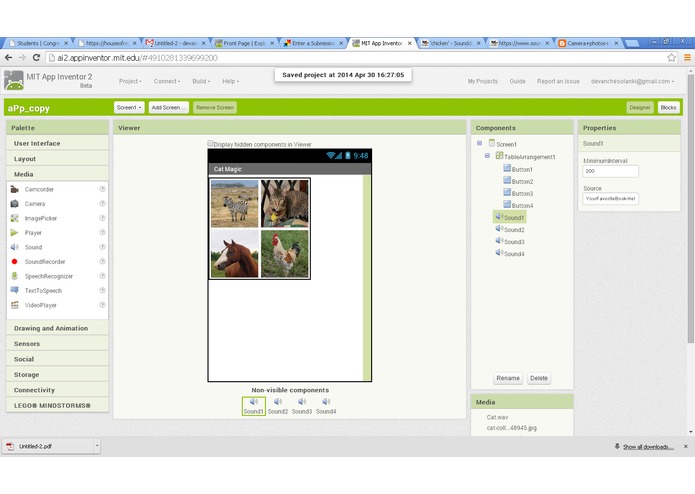Rename the selected component
Screen dimensions: 695x494
pos(508,378)
